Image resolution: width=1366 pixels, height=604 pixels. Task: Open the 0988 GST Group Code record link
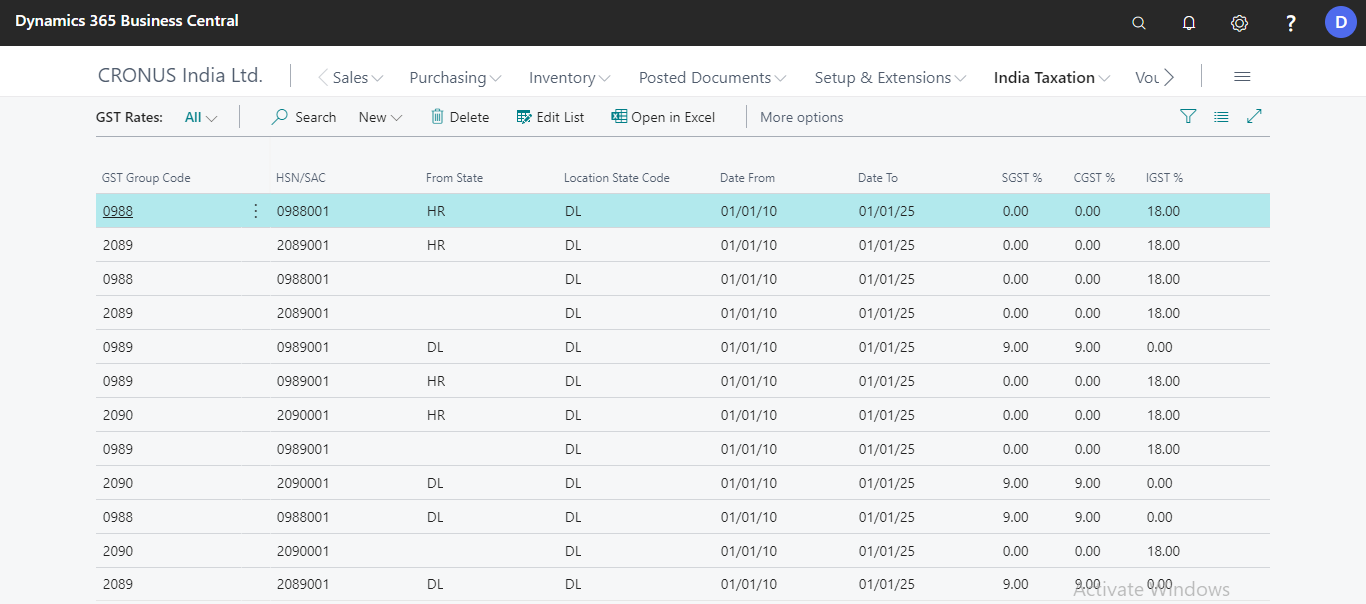click(117, 210)
